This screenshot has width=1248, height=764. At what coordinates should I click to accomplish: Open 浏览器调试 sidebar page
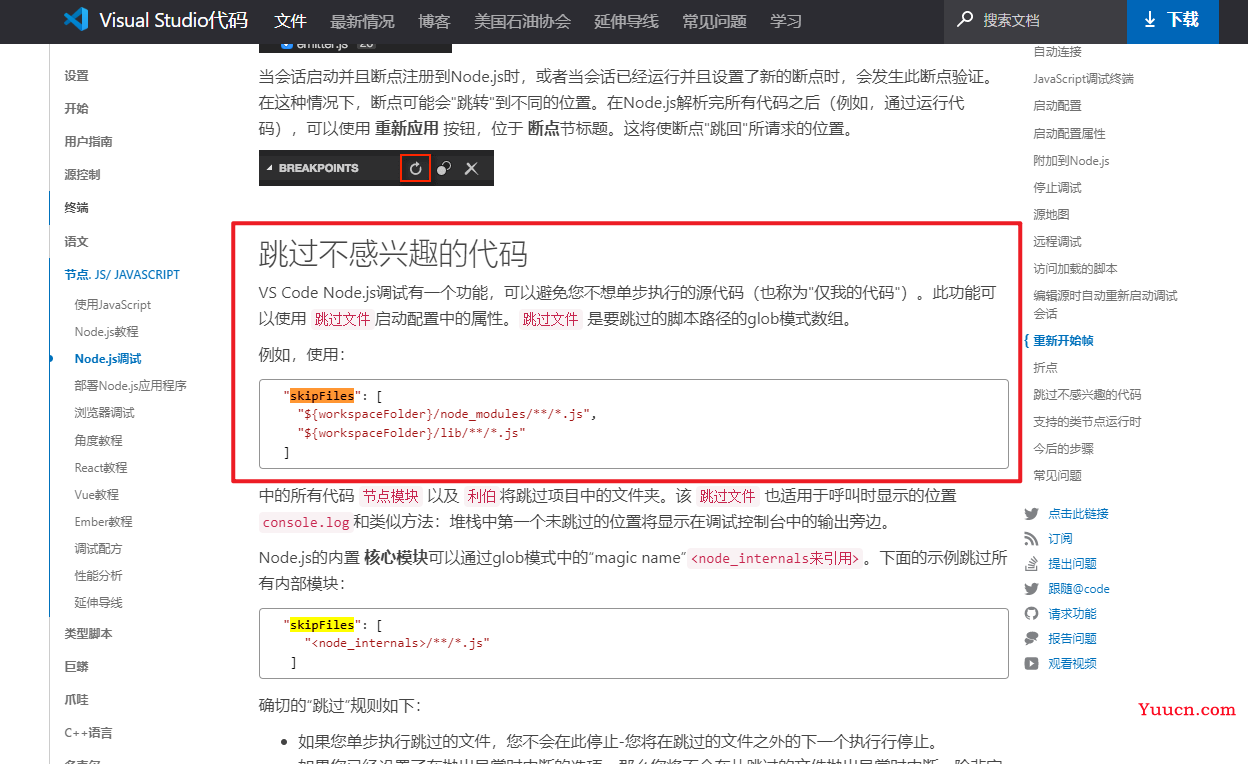point(104,412)
